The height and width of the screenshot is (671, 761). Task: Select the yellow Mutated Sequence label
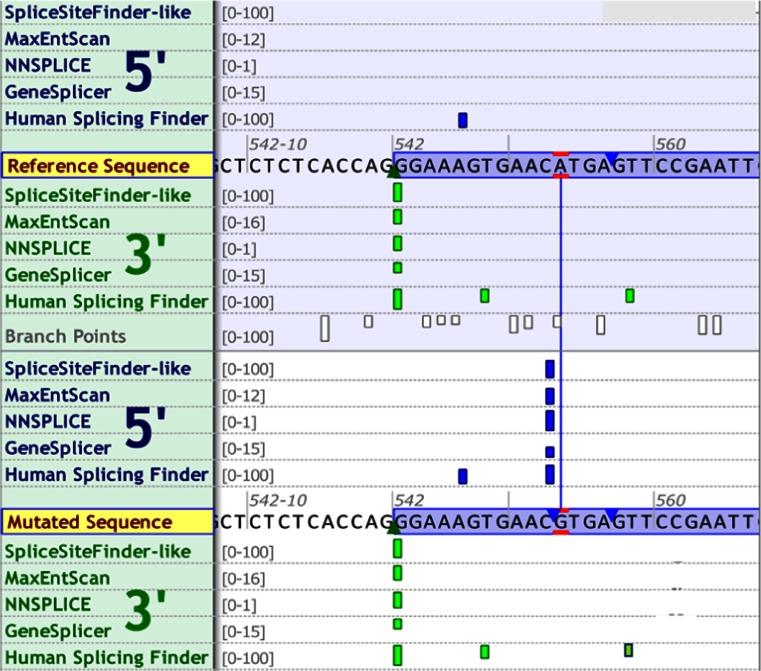(89, 522)
